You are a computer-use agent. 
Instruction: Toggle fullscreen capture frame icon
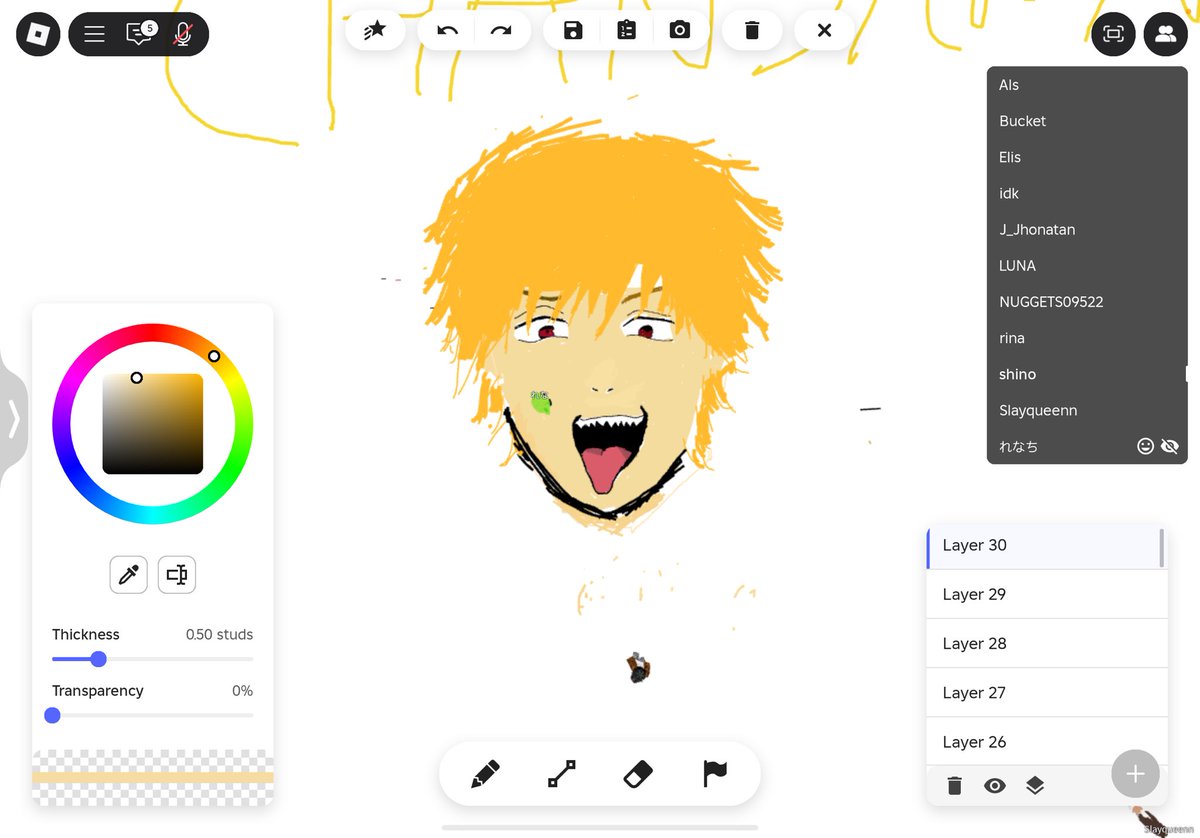pyautogui.click(x=1113, y=34)
